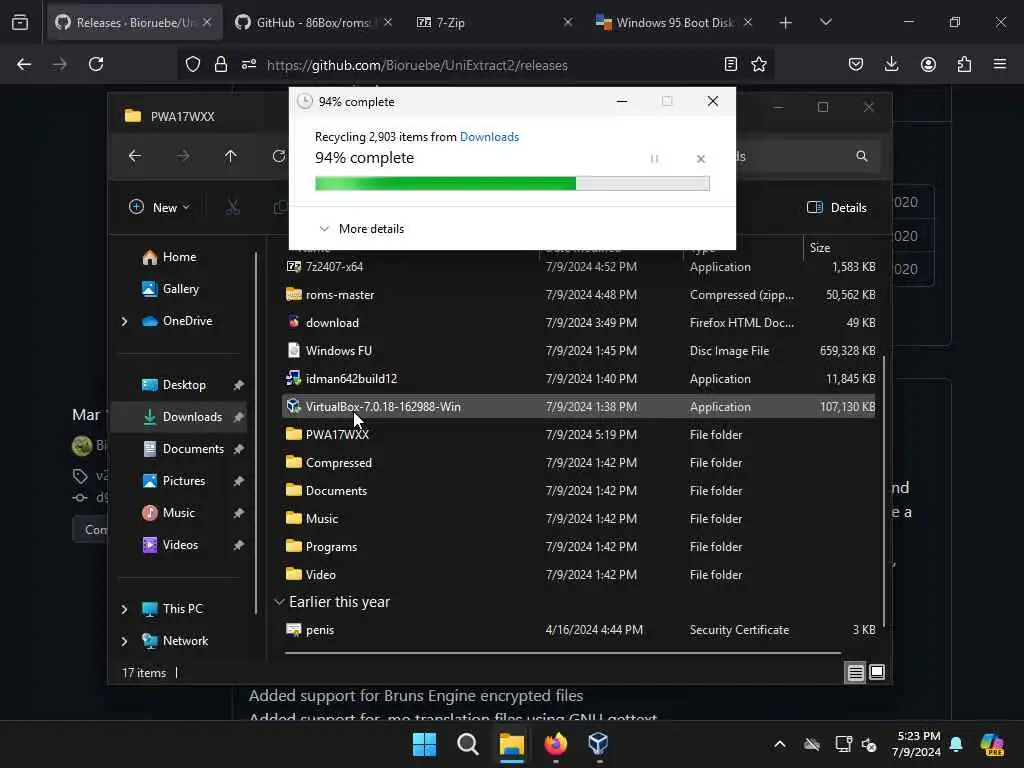Unpin Desktop using its pin icon

[238, 385]
